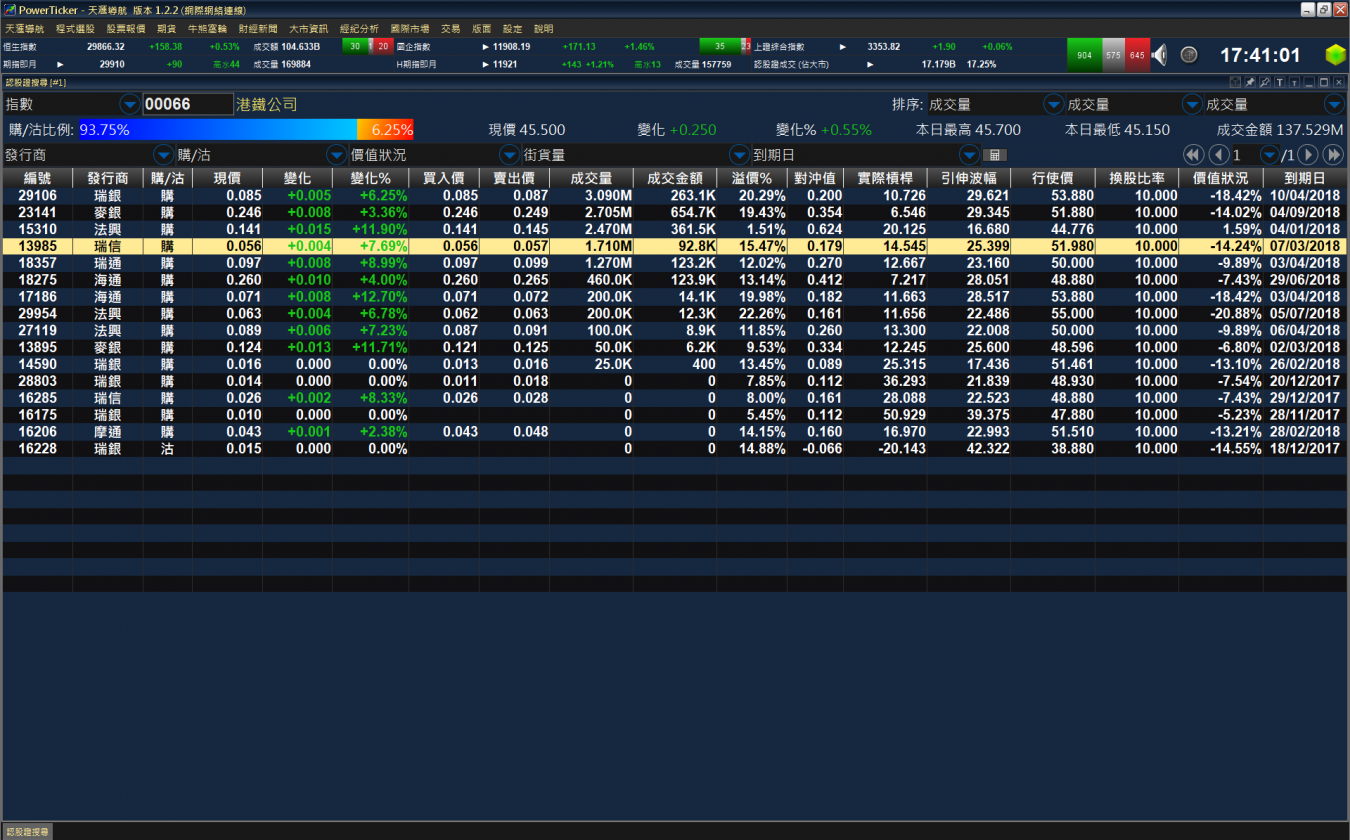Sort by the 引伸波幅 column header

(x=969, y=178)
